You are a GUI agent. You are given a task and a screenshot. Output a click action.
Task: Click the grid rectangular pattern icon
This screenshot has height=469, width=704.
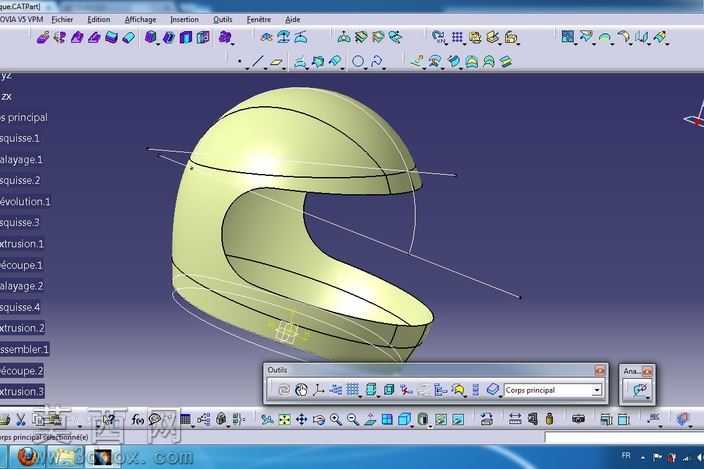point(457,37)
